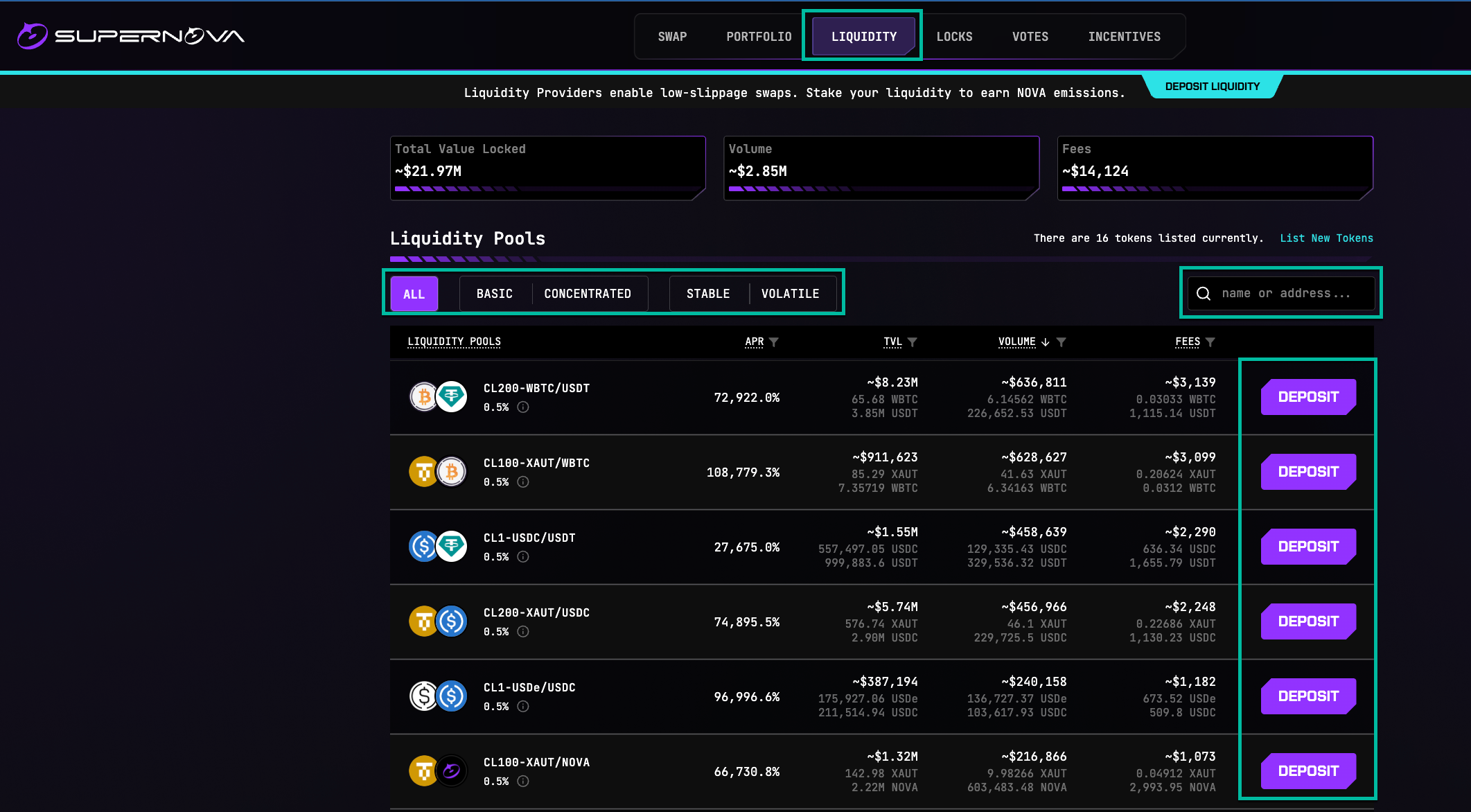The height and width of the screenshot is (812, 1471).
Task: Click the Supernova logo icon
Action: (32, 36)
